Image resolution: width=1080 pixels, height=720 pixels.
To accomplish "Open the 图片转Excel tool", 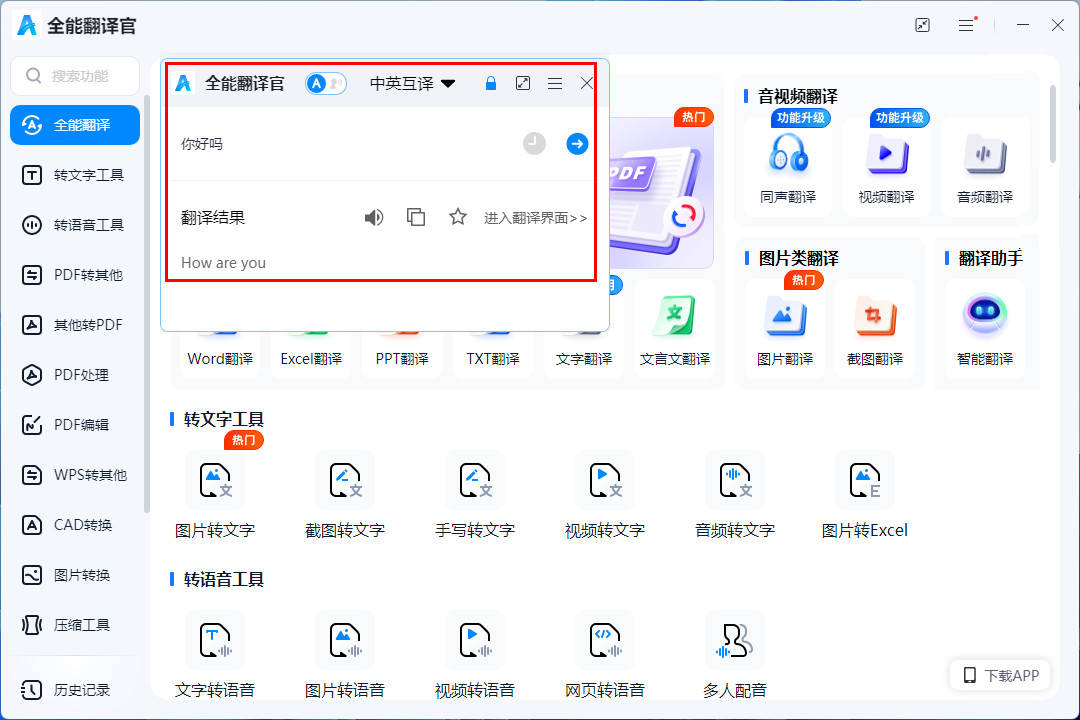I will 865,495.
